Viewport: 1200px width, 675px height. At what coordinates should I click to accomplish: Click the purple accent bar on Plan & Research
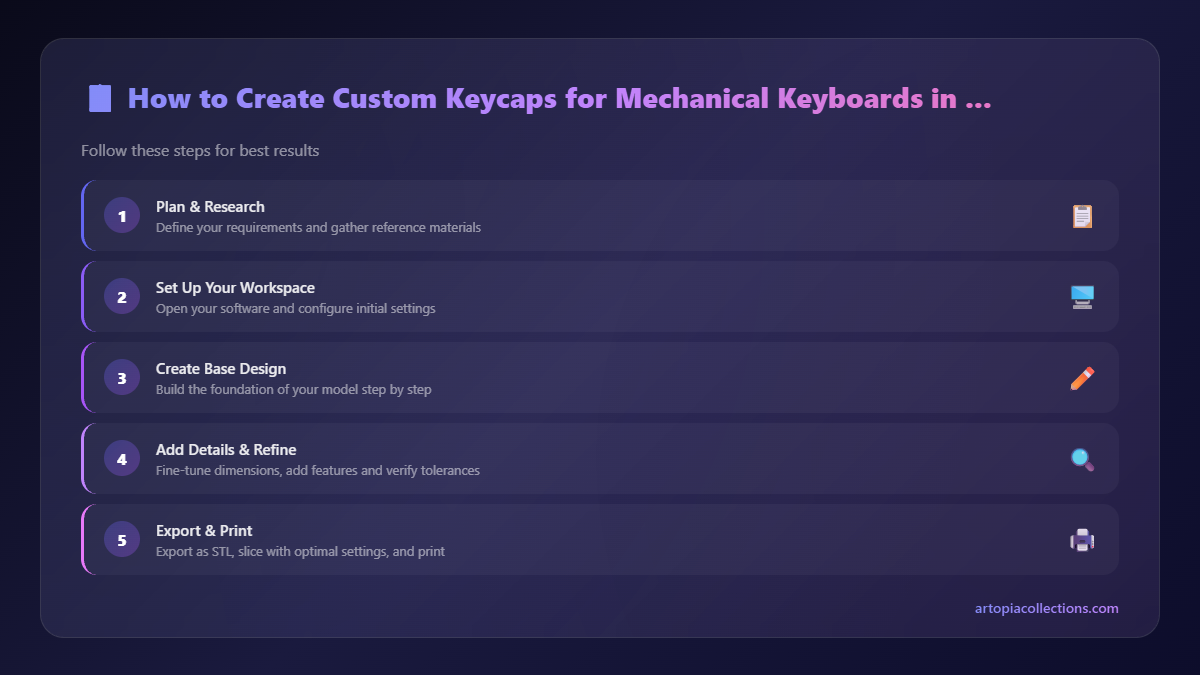84,215
